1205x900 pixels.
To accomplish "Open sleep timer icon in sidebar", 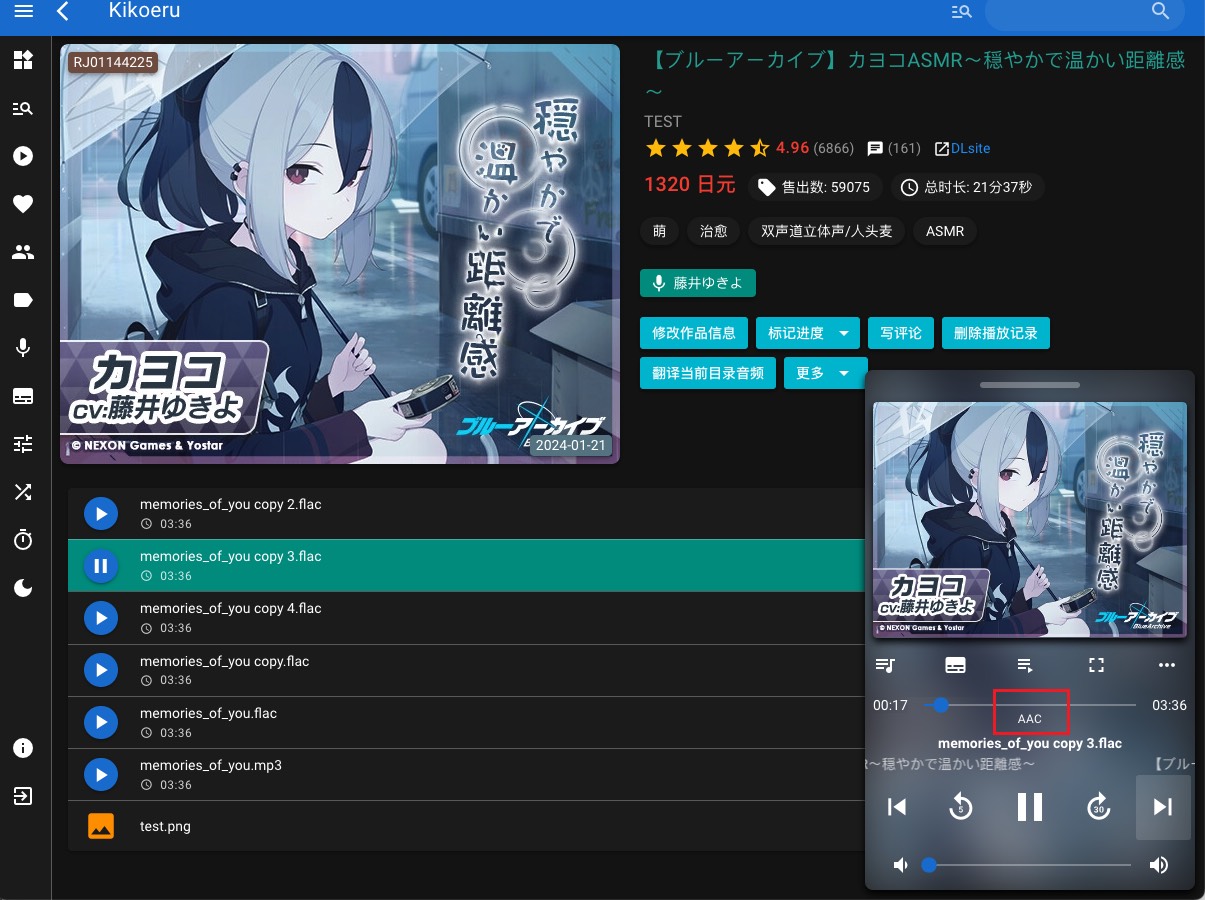I will coord(23,540).
